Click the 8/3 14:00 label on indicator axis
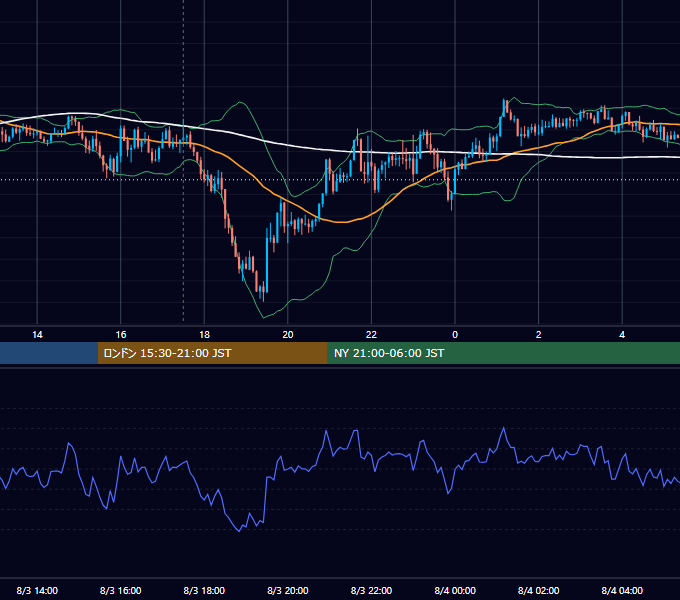Screen dimensions: 680x600 (x=37, y=590)
